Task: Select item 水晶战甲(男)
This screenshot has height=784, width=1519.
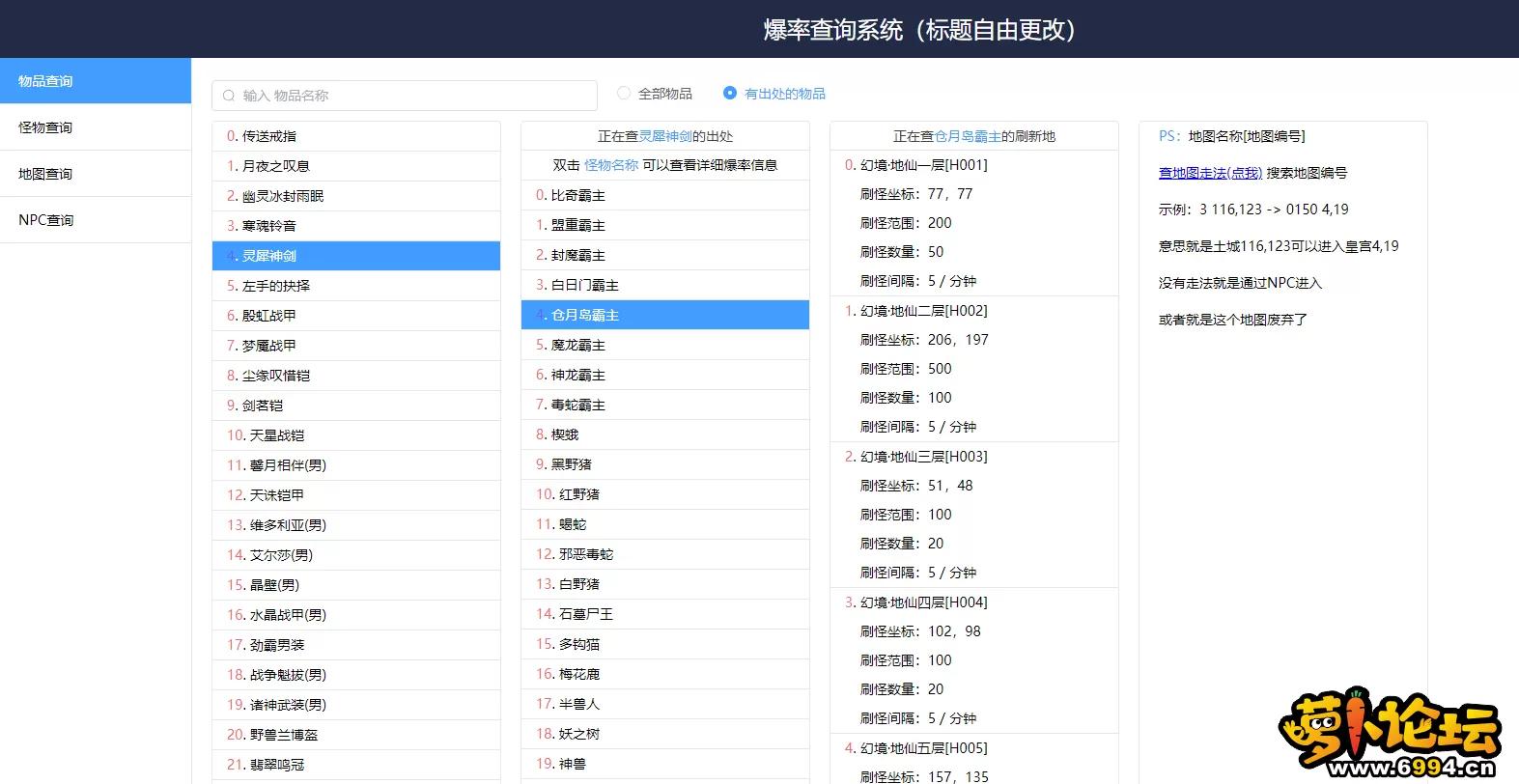Action: 356,615
